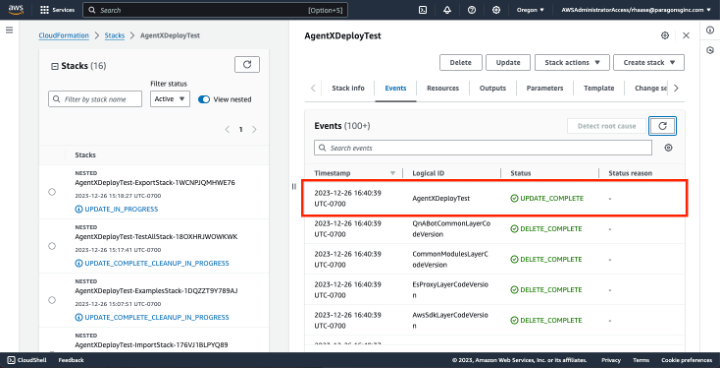Switch to the Events tab

click(x=395, y=88)
